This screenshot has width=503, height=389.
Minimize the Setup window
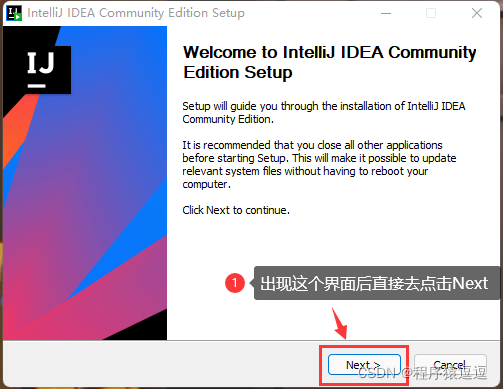[386, 13]
